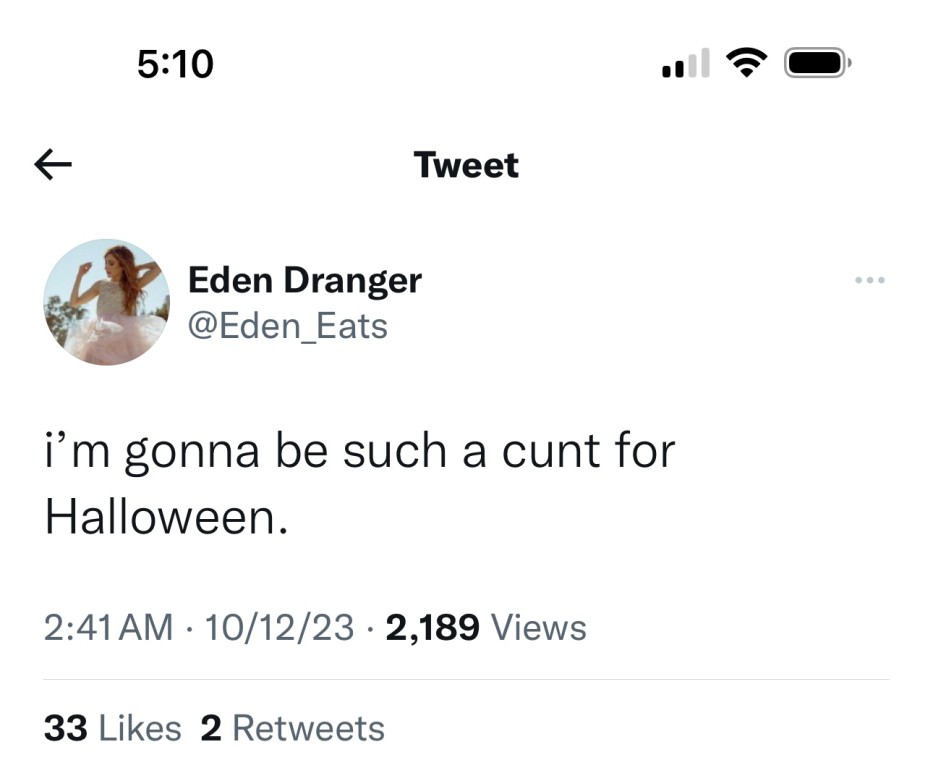This screenshot has height=768, width=933.
Task: Tap the Views label
Action: point(540,628)
